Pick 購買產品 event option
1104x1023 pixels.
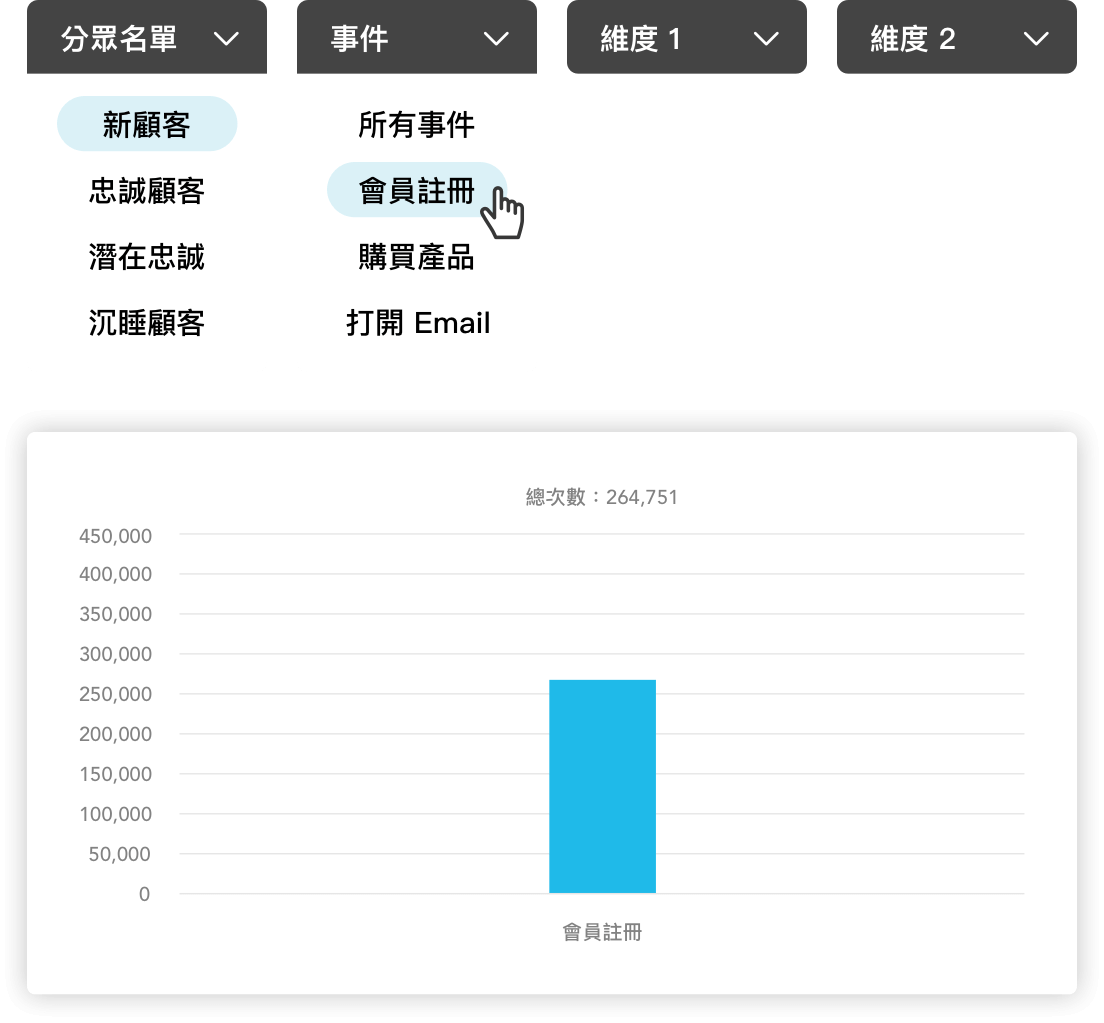(417, 257)
